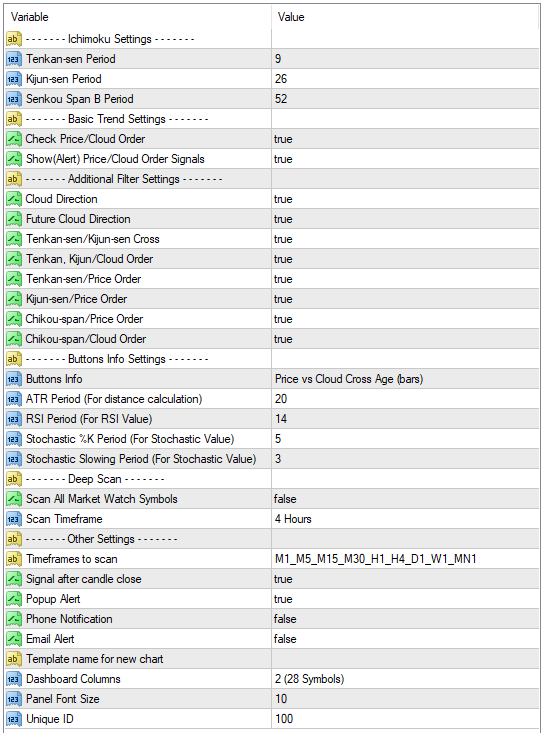Click the integer icon beside Unique ID
The image size is (545, 733).
point(14,719)
